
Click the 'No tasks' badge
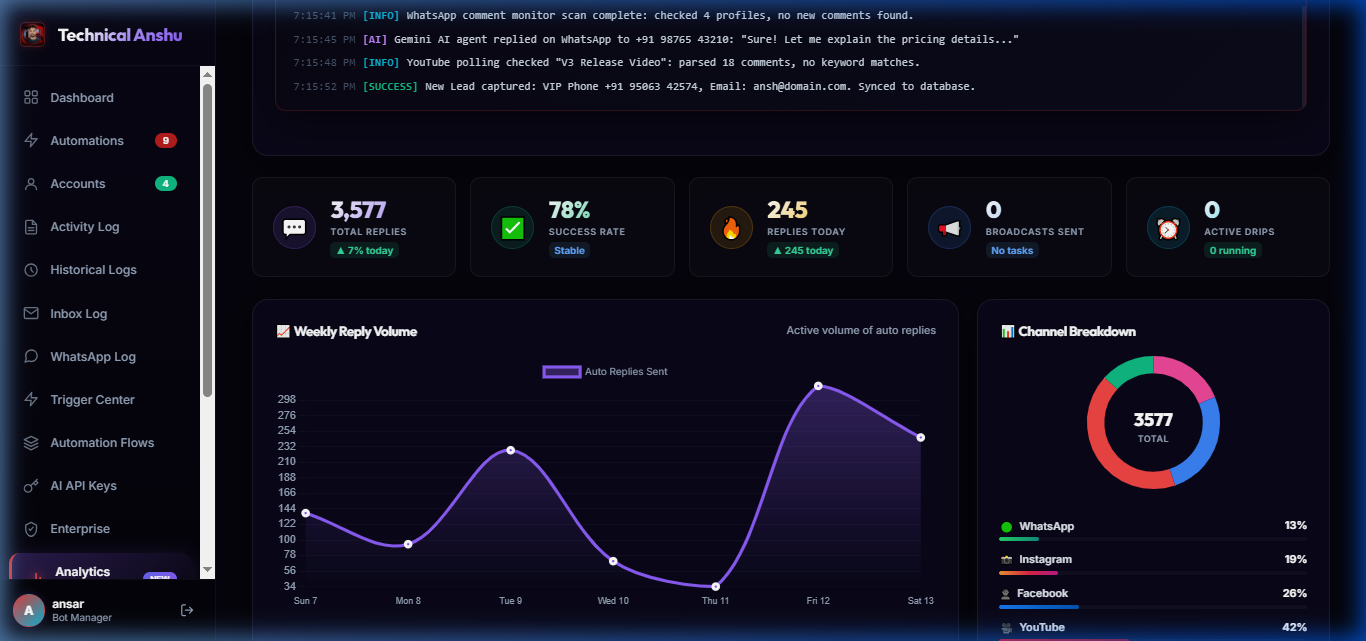(x=1012, y=251)
